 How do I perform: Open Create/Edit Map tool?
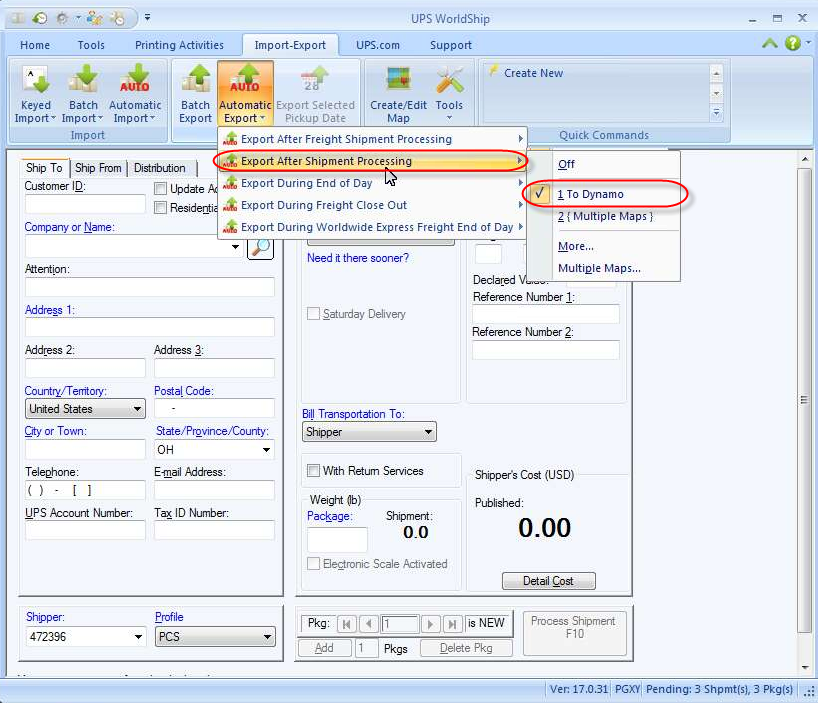coord(398,94)
